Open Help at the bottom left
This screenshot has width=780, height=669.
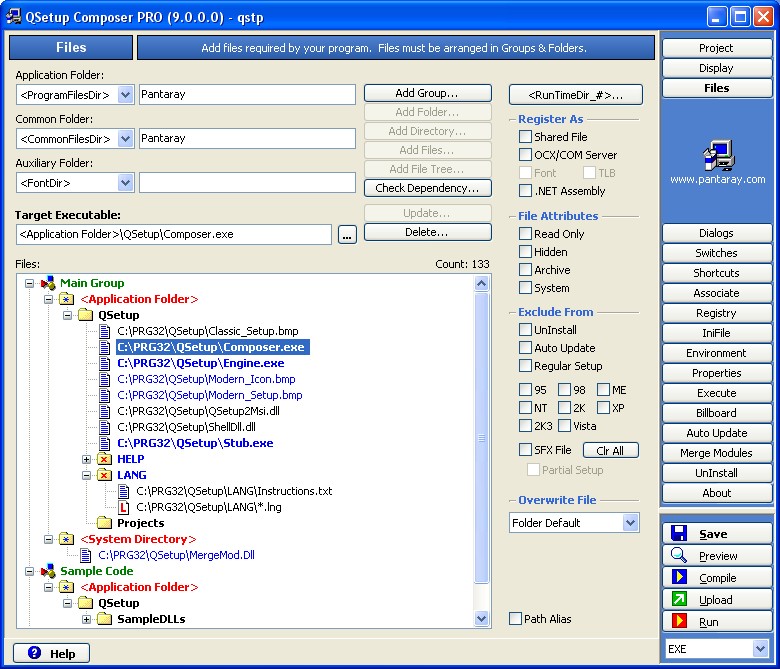pyautogui.click(x=52, y=653)
